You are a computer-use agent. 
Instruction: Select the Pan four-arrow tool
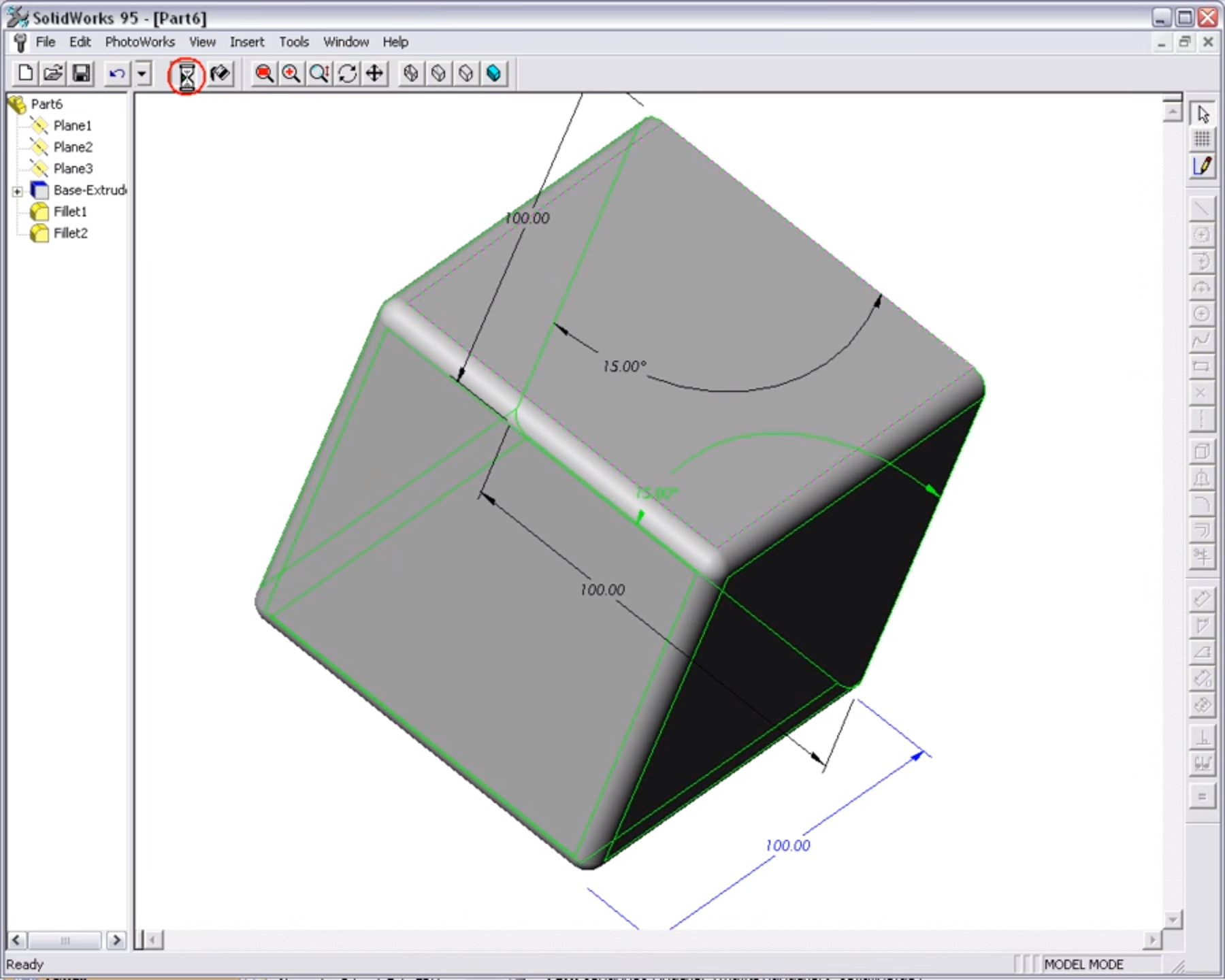pos(375,73)
